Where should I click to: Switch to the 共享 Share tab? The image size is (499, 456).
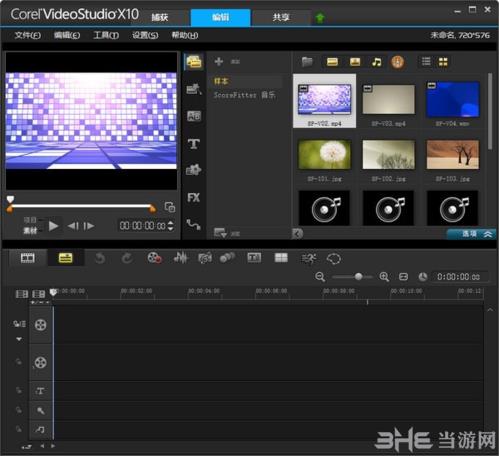tap(281, 17)
